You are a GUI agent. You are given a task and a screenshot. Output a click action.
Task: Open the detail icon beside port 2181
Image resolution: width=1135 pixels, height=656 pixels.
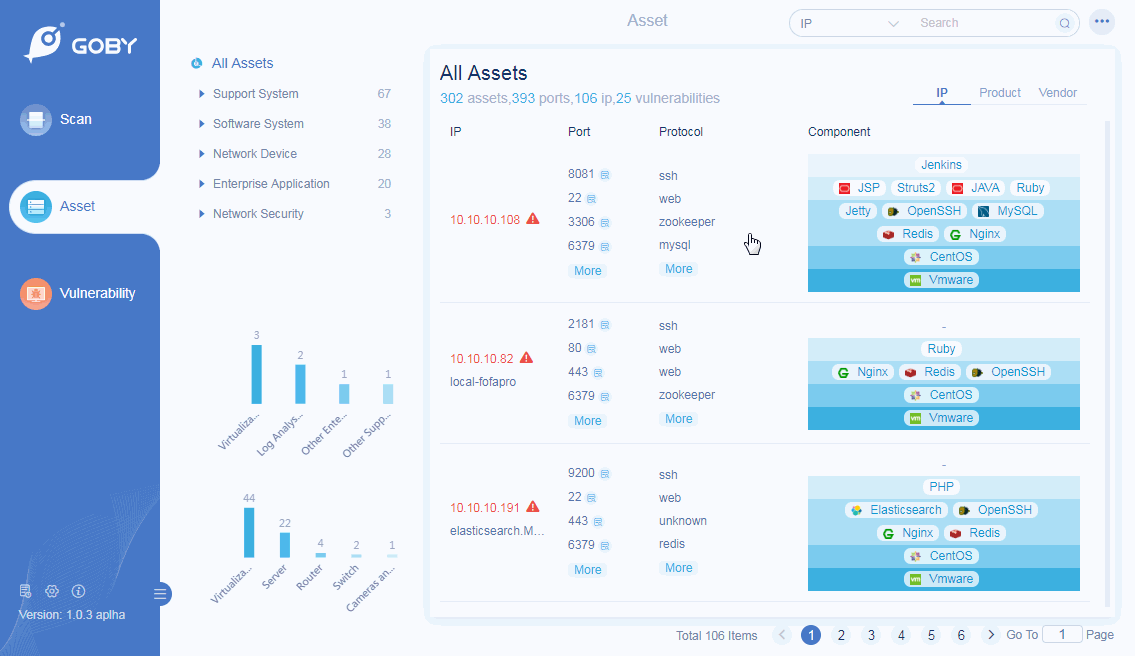point(605,324)
